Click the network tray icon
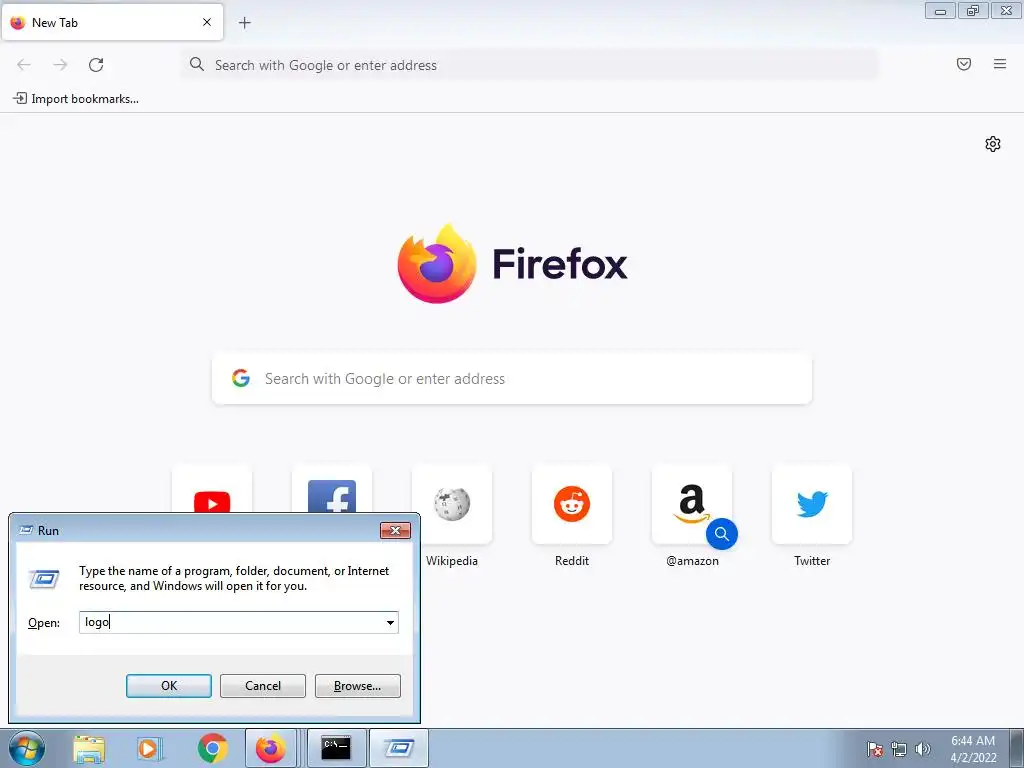Screen dimensions: 1024x768 (x=899, y=749)
